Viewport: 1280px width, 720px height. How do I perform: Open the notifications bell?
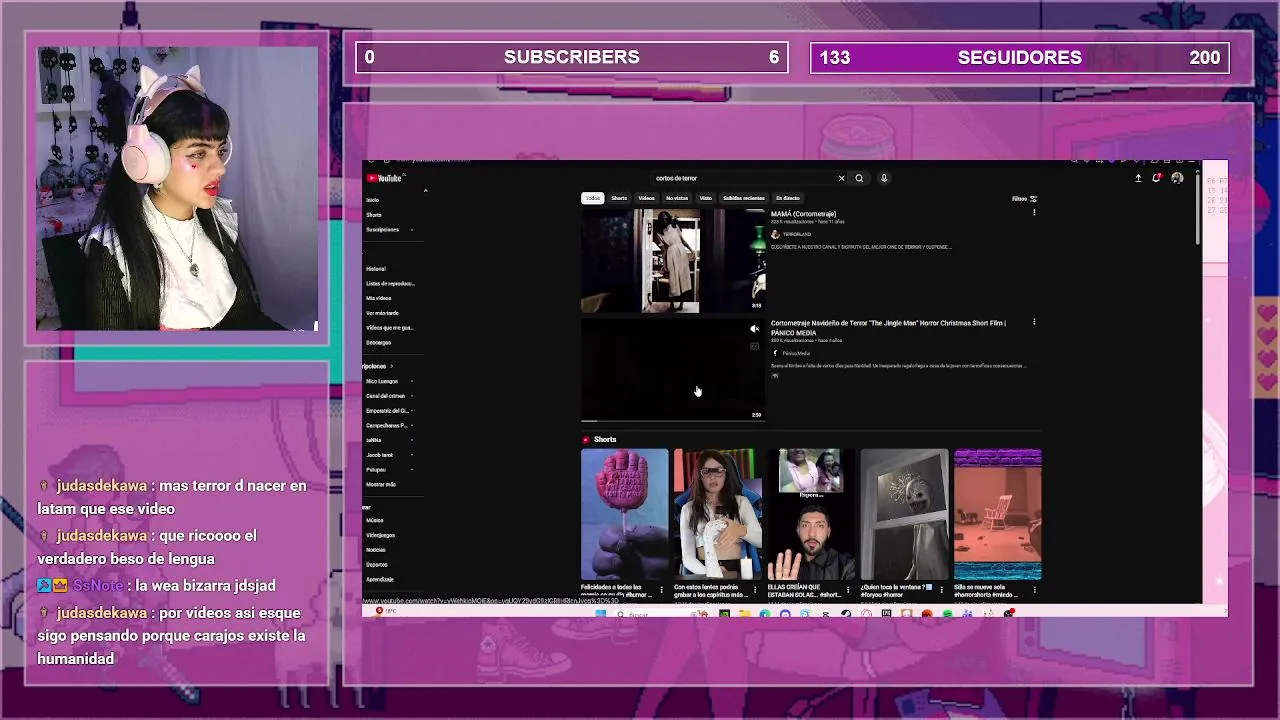pyautogui.click(x=1157, y=178)
